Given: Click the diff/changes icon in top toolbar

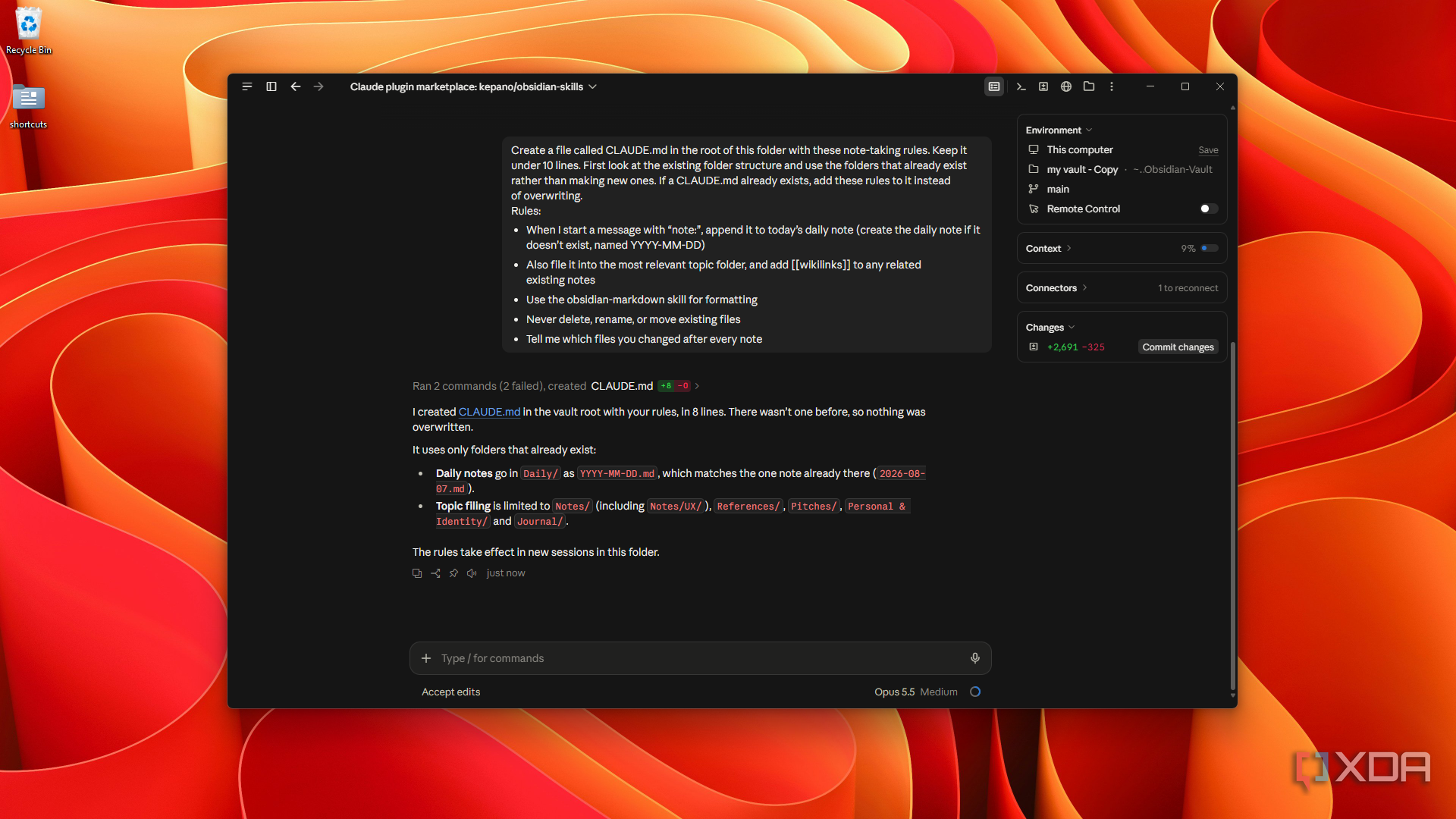Looking at the screenshot, I should point(1043,86).
